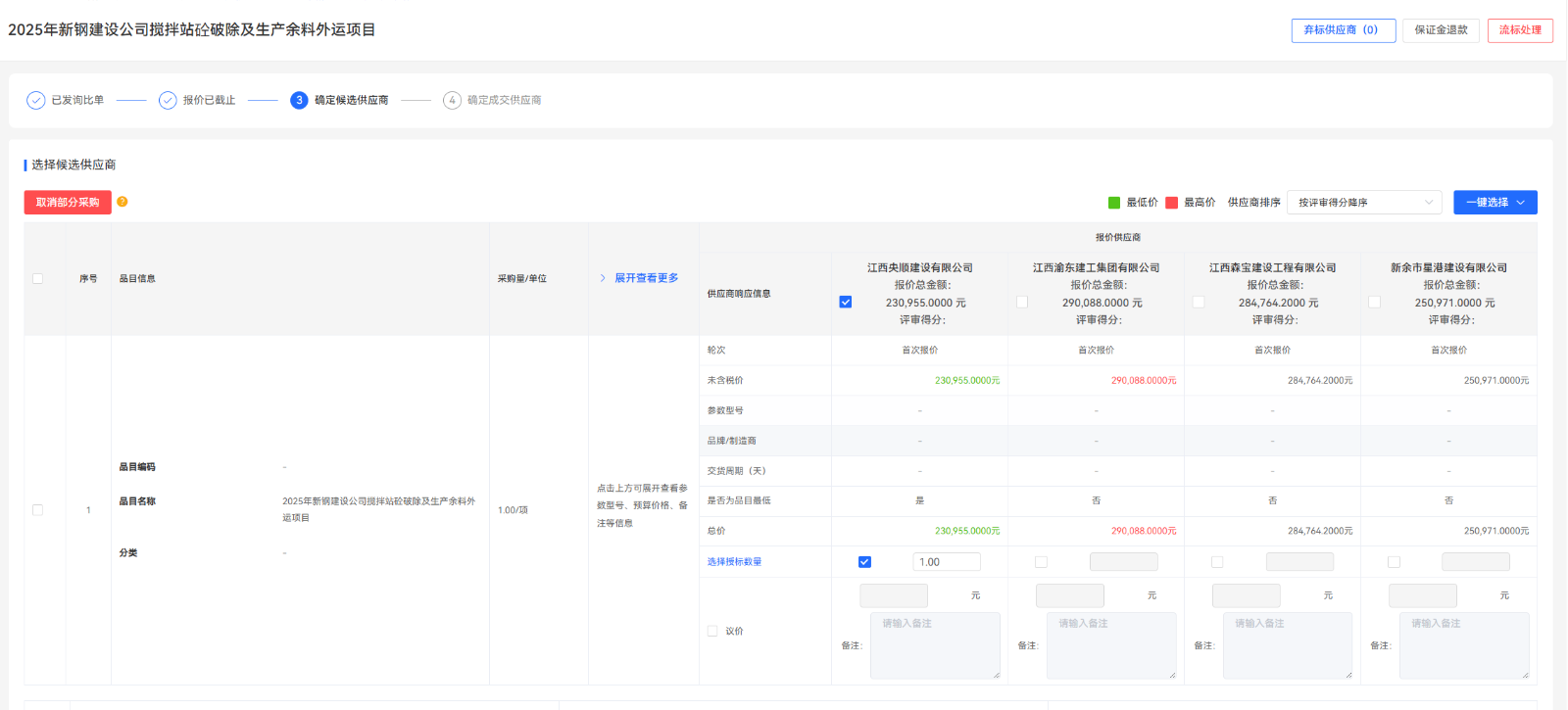
Task: Click the 已发询比单 completed step check icon
Action: coord(36,100)
